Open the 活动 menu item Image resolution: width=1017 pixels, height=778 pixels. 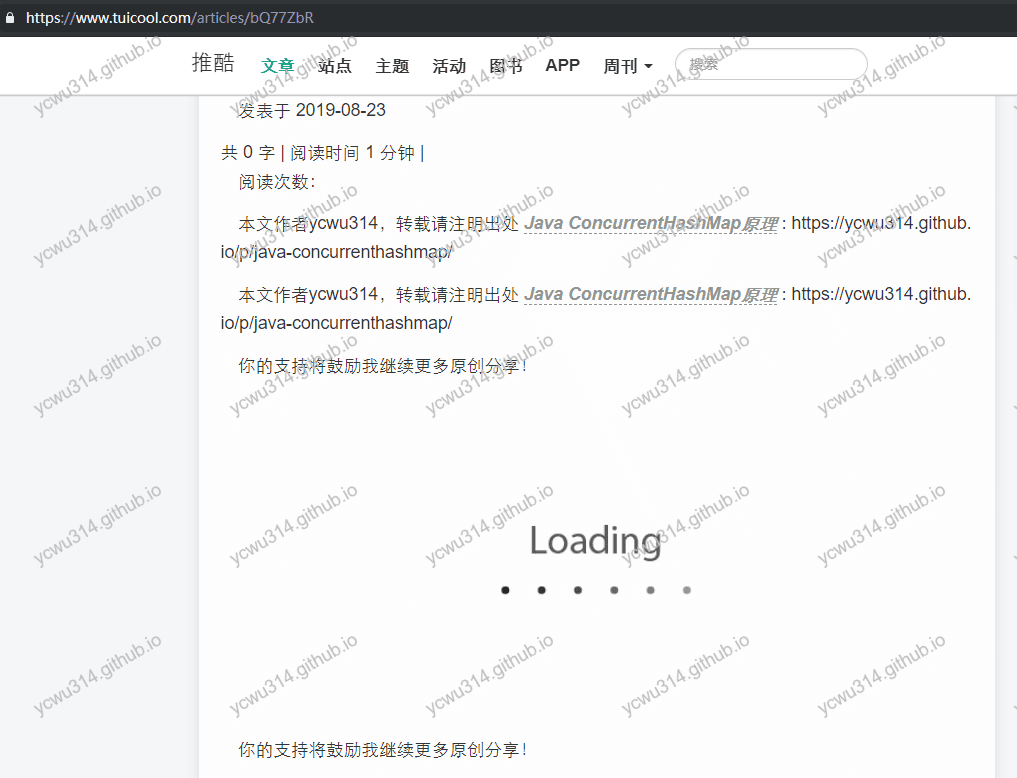coord(448,66)
